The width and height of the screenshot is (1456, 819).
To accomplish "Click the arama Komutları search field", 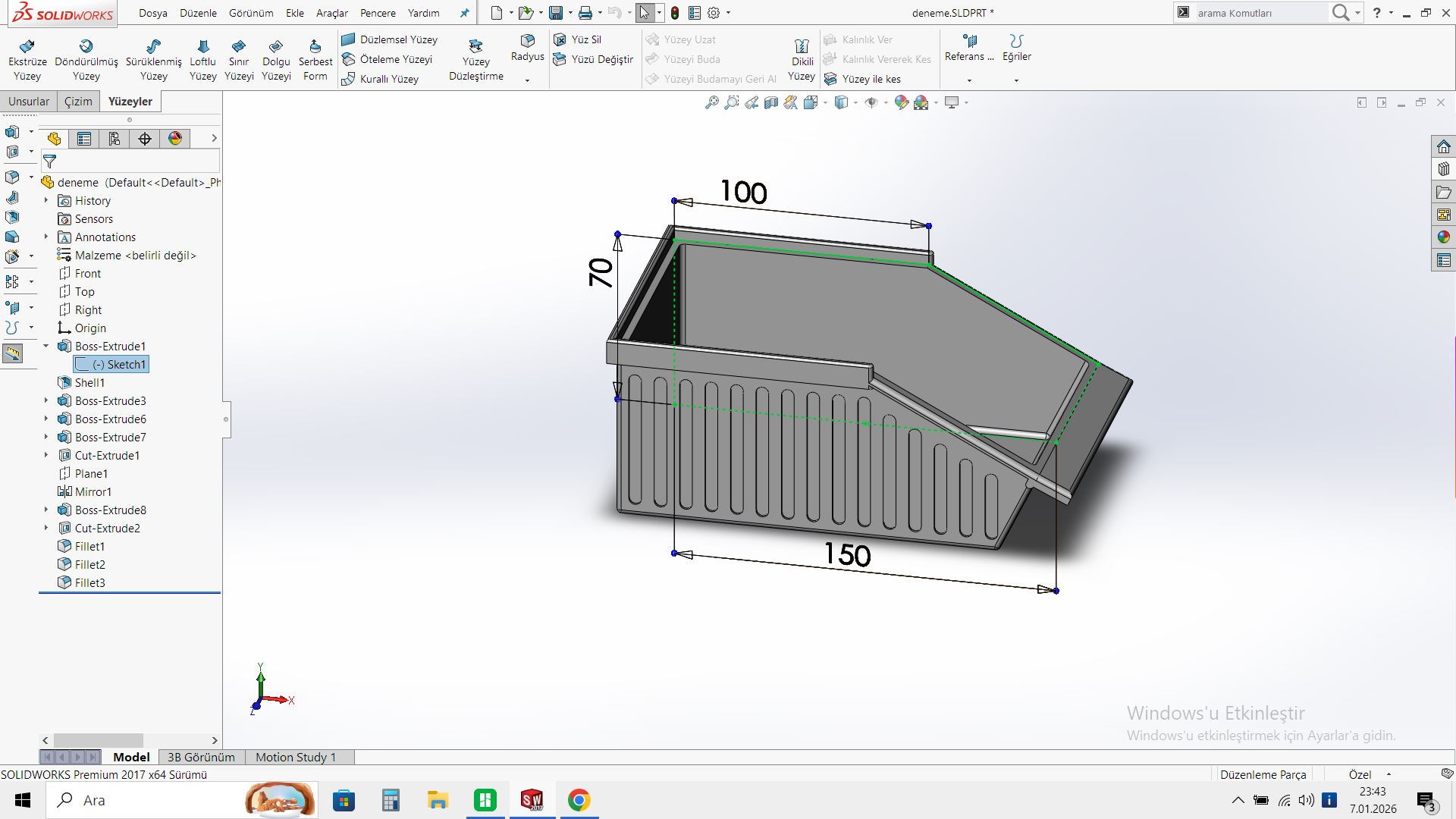I will click(x=1259, y=13).
